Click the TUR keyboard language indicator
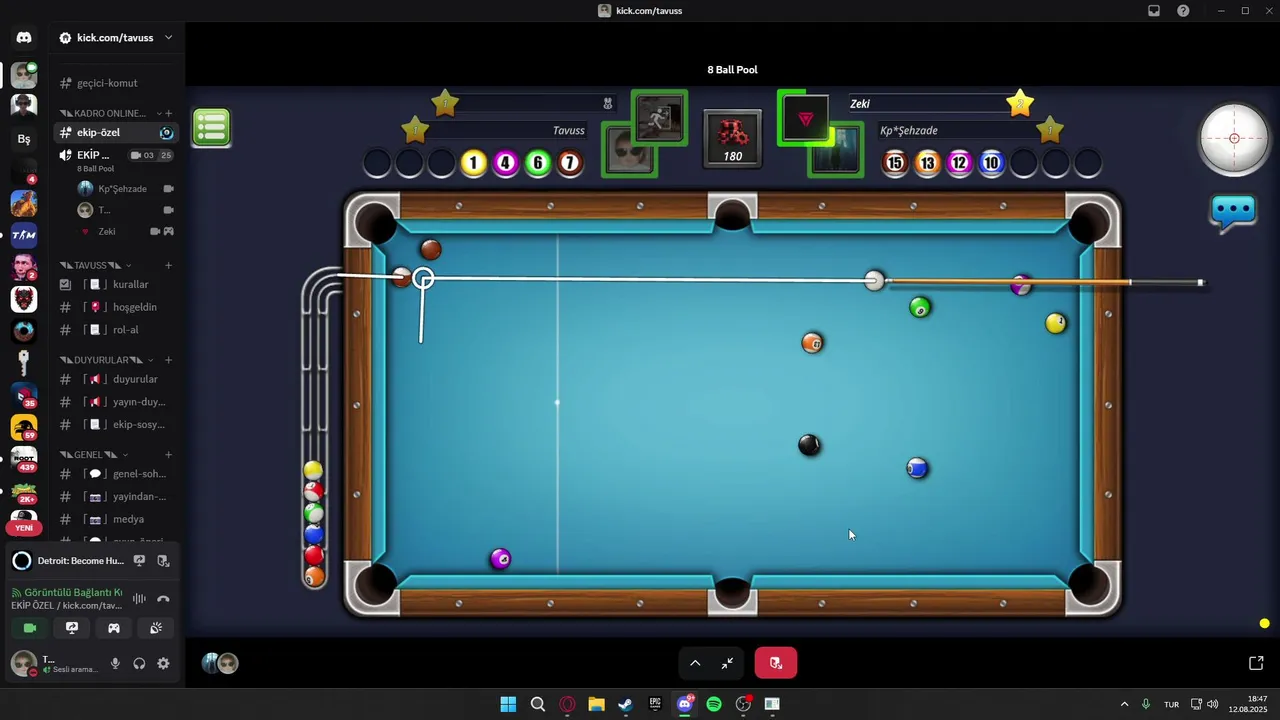 tap(1171, 704)
